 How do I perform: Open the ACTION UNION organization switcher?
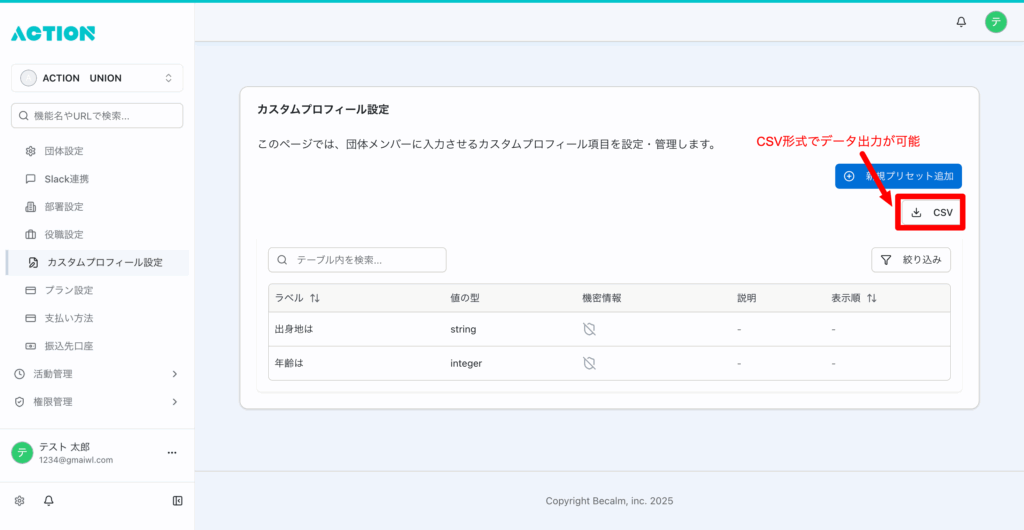tap(97, 78)
